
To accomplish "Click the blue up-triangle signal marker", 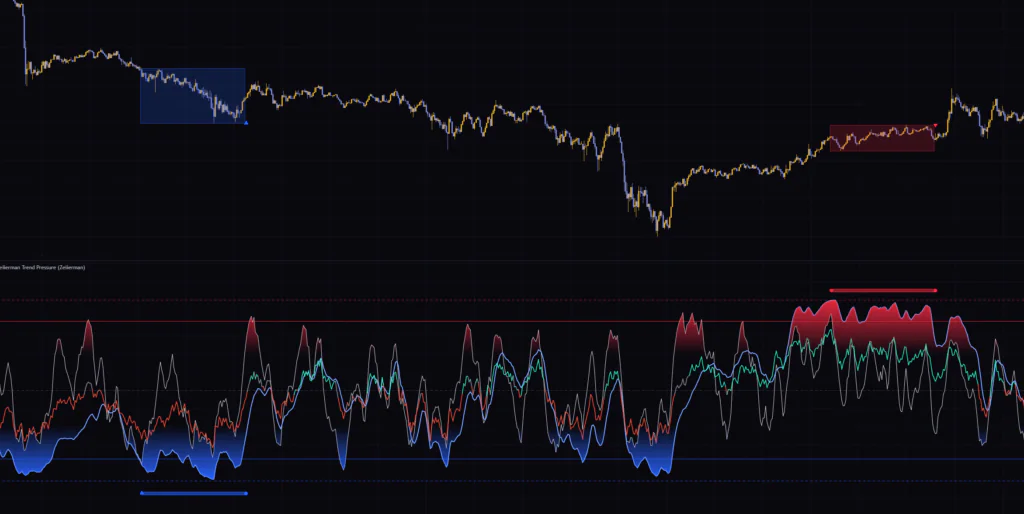I will click(246, 122).
